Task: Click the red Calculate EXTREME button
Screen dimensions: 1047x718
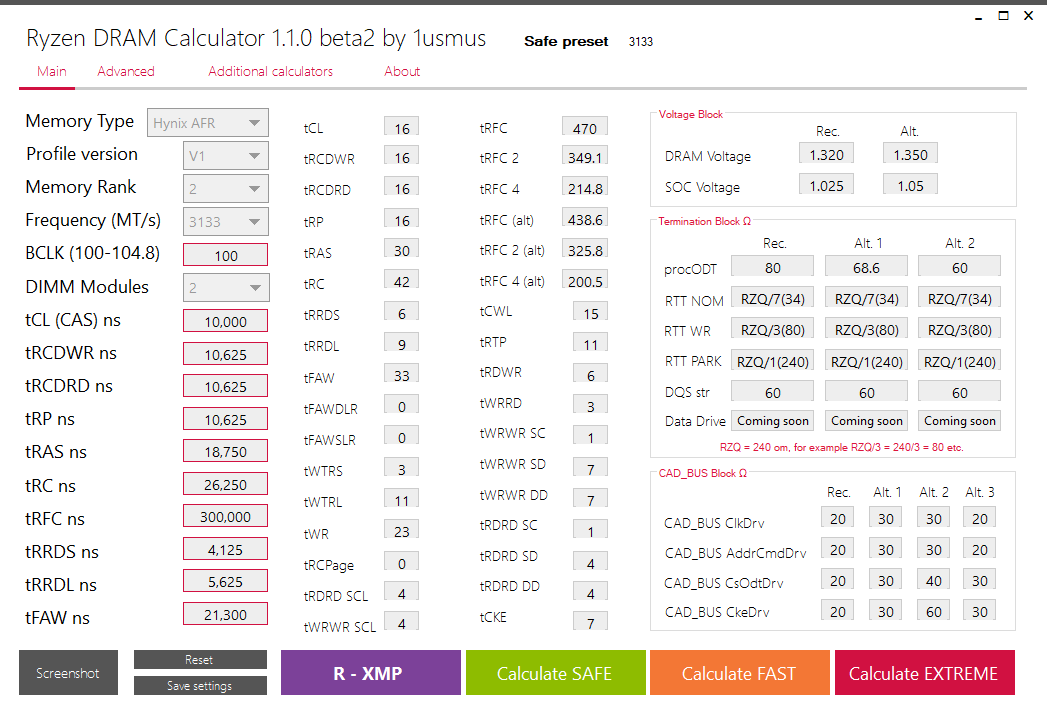Action: click(925, 673)
